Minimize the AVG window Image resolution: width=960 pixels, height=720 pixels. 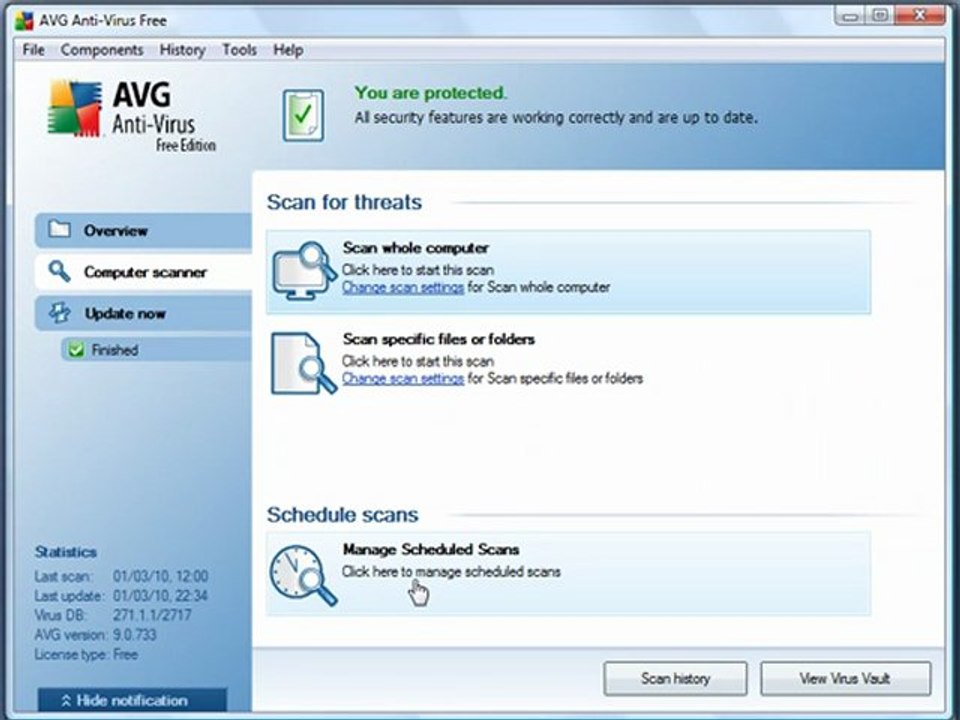850,17
